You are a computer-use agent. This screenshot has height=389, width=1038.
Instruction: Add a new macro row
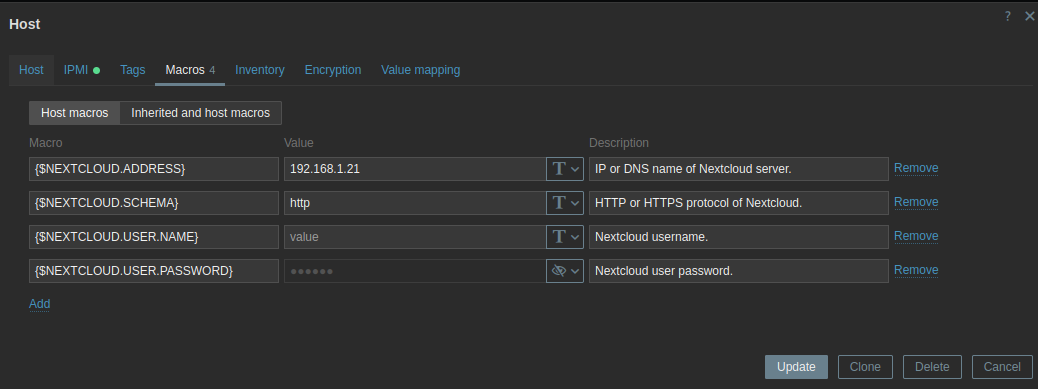(40, 304)
